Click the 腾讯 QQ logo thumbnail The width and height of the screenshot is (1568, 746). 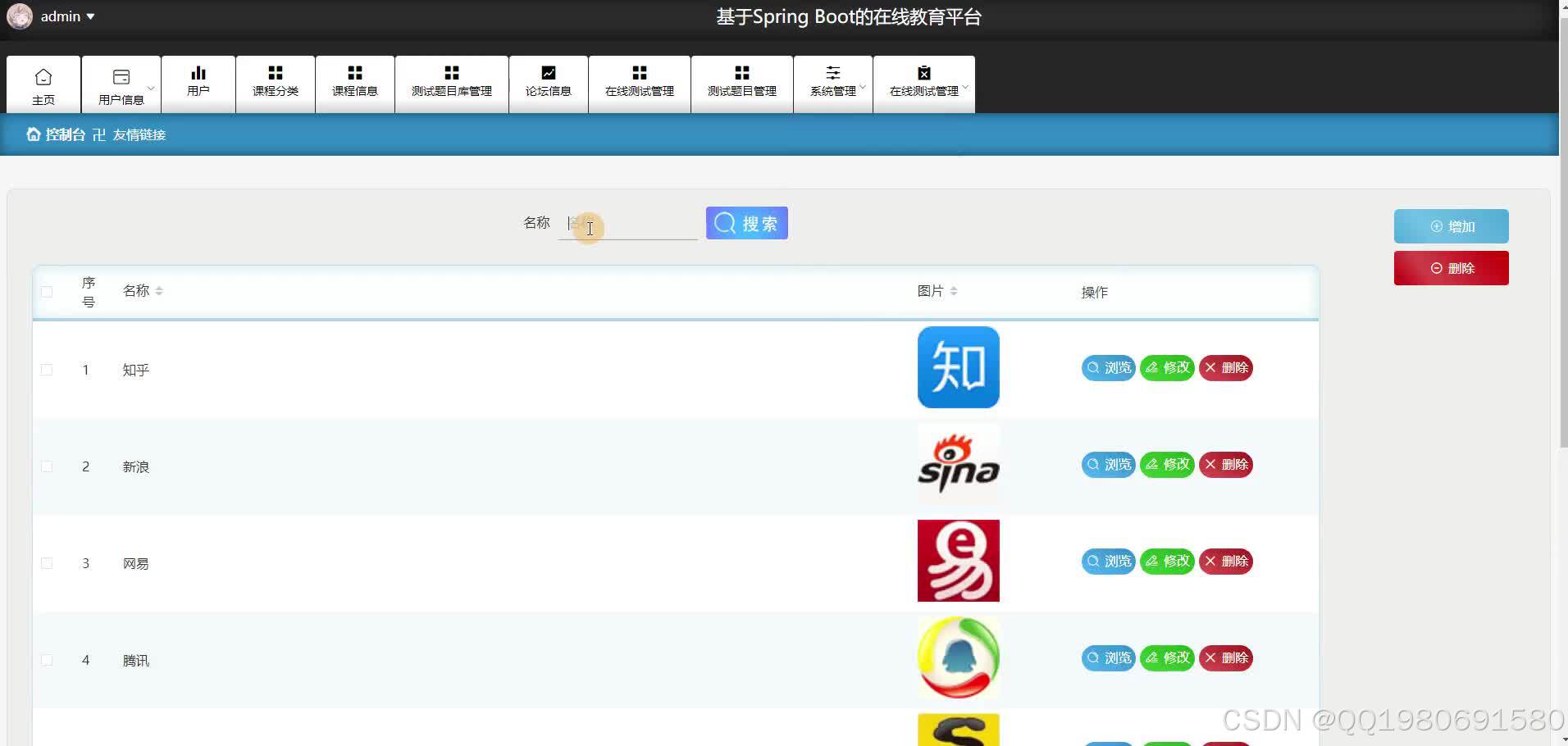959,657
